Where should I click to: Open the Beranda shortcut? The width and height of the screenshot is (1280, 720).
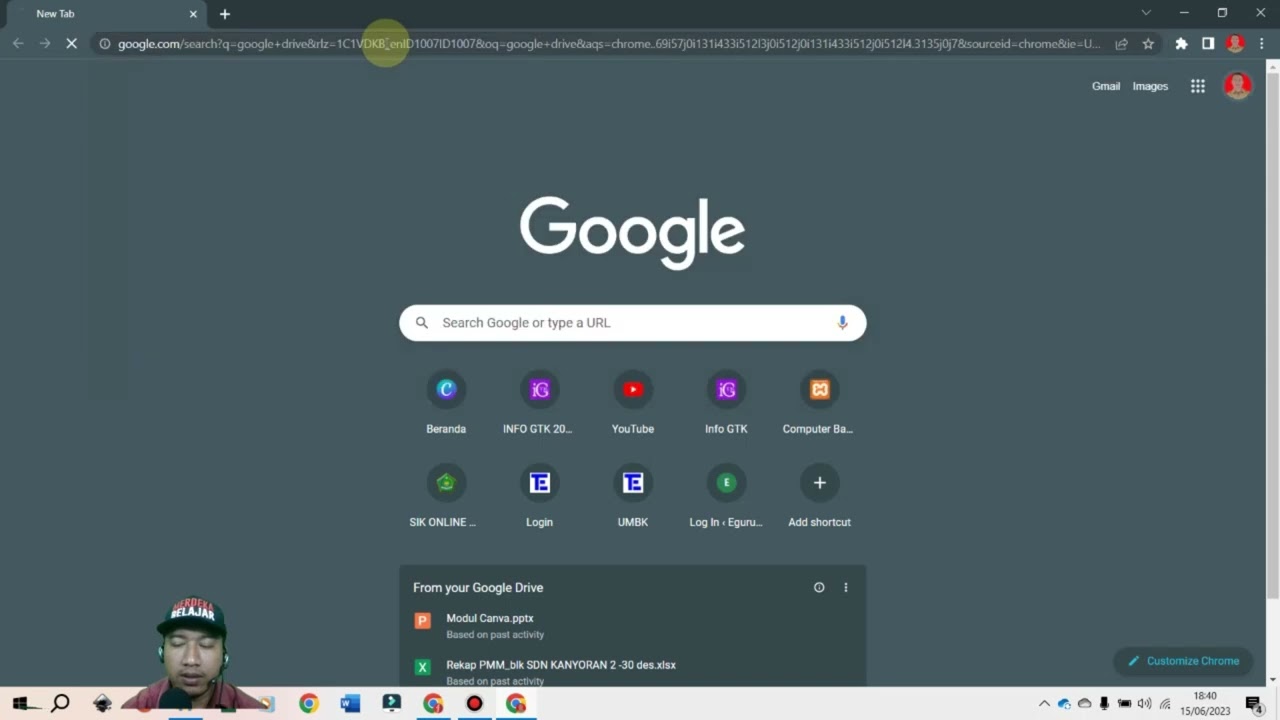point(446,403)
